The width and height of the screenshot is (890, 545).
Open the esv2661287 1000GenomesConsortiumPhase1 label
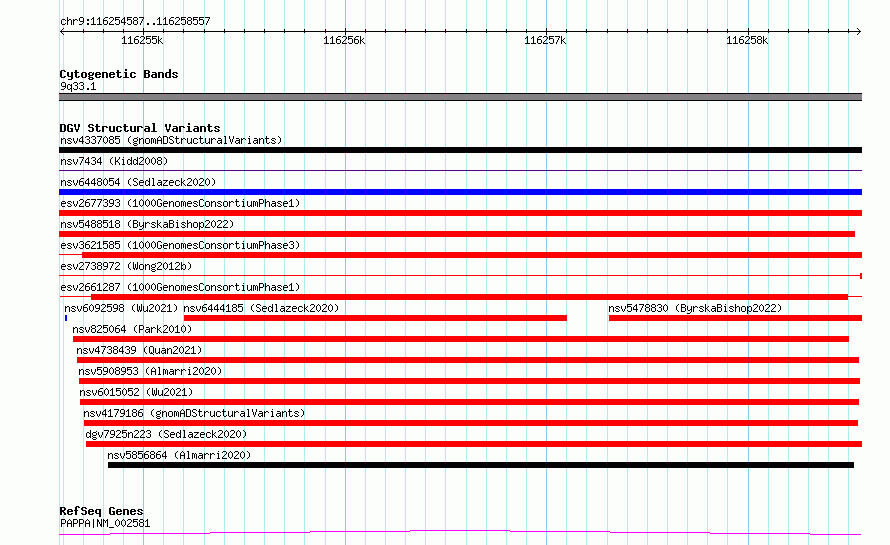point(180,287)
